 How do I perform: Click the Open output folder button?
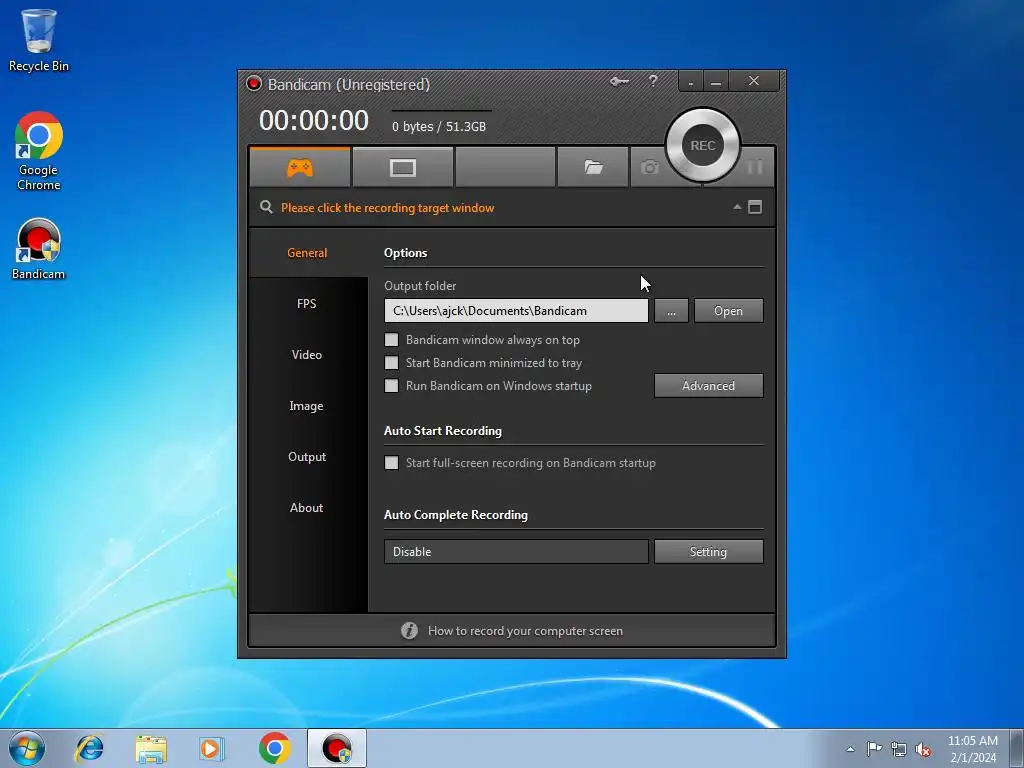tap(728, 311)
